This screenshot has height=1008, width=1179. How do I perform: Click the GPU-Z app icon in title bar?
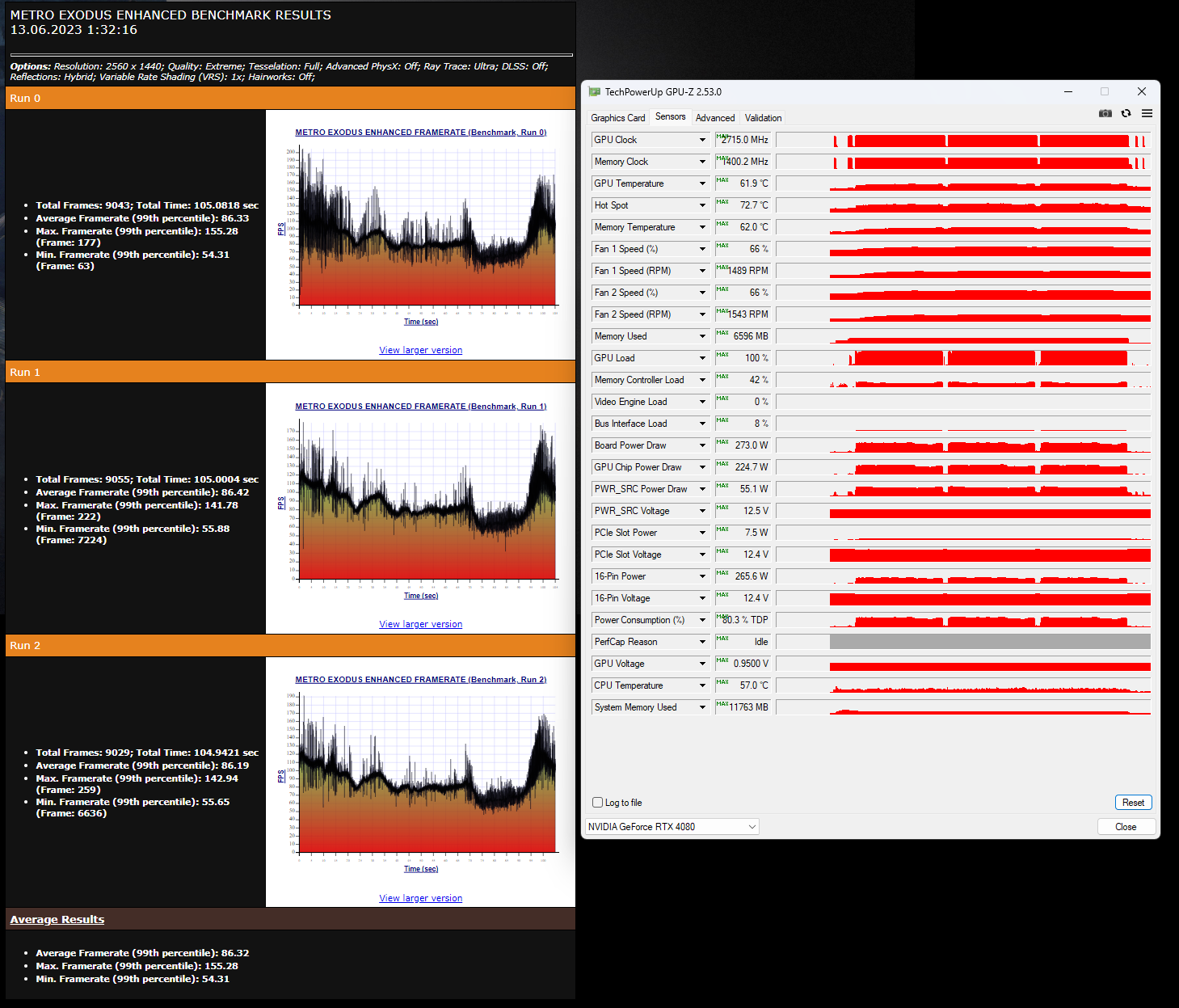[595, 92]
